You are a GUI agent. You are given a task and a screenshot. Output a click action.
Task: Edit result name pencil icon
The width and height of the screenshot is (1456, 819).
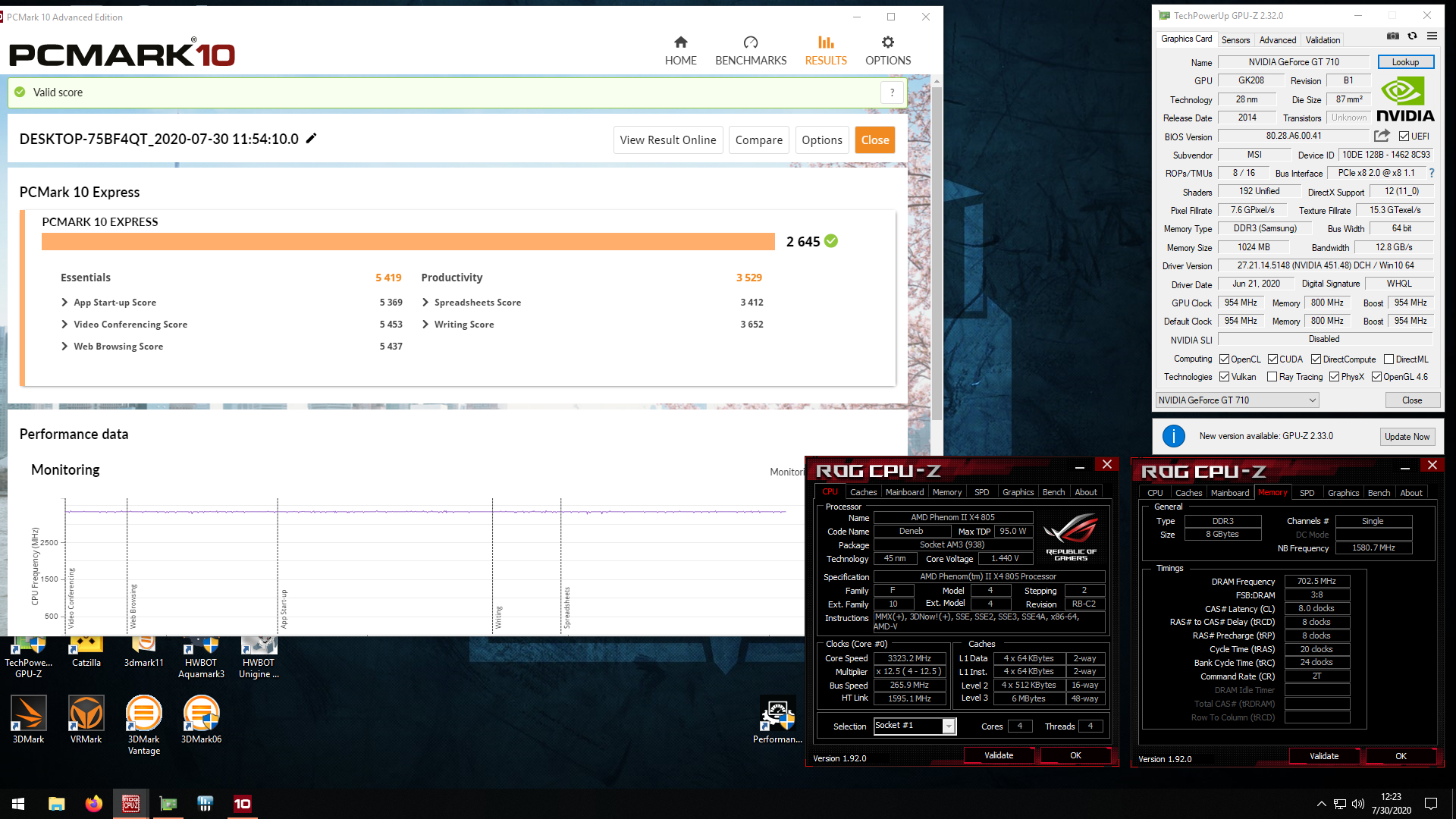[x=311, y=138]
